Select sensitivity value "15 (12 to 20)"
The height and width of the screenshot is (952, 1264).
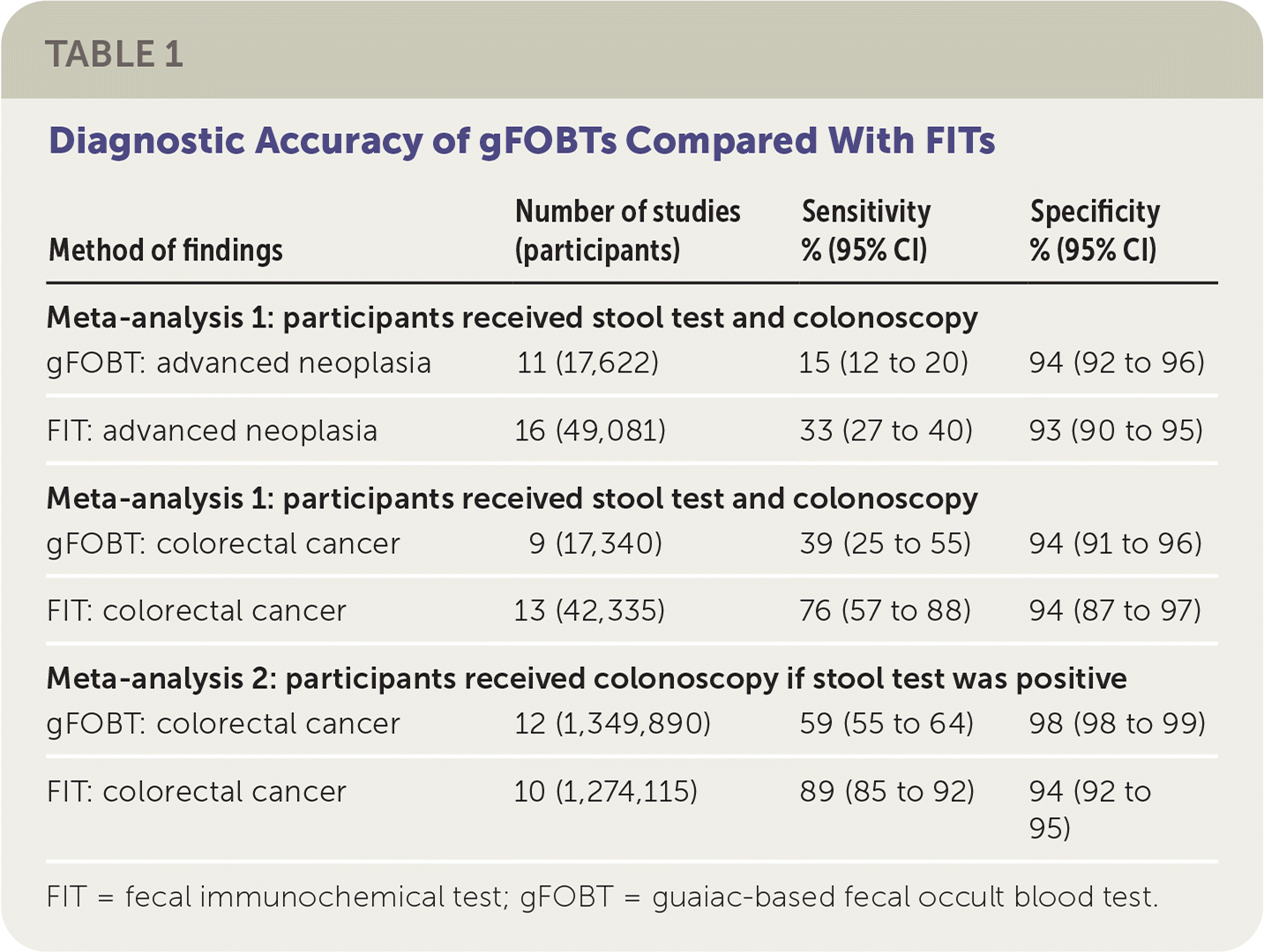(883, 364)
